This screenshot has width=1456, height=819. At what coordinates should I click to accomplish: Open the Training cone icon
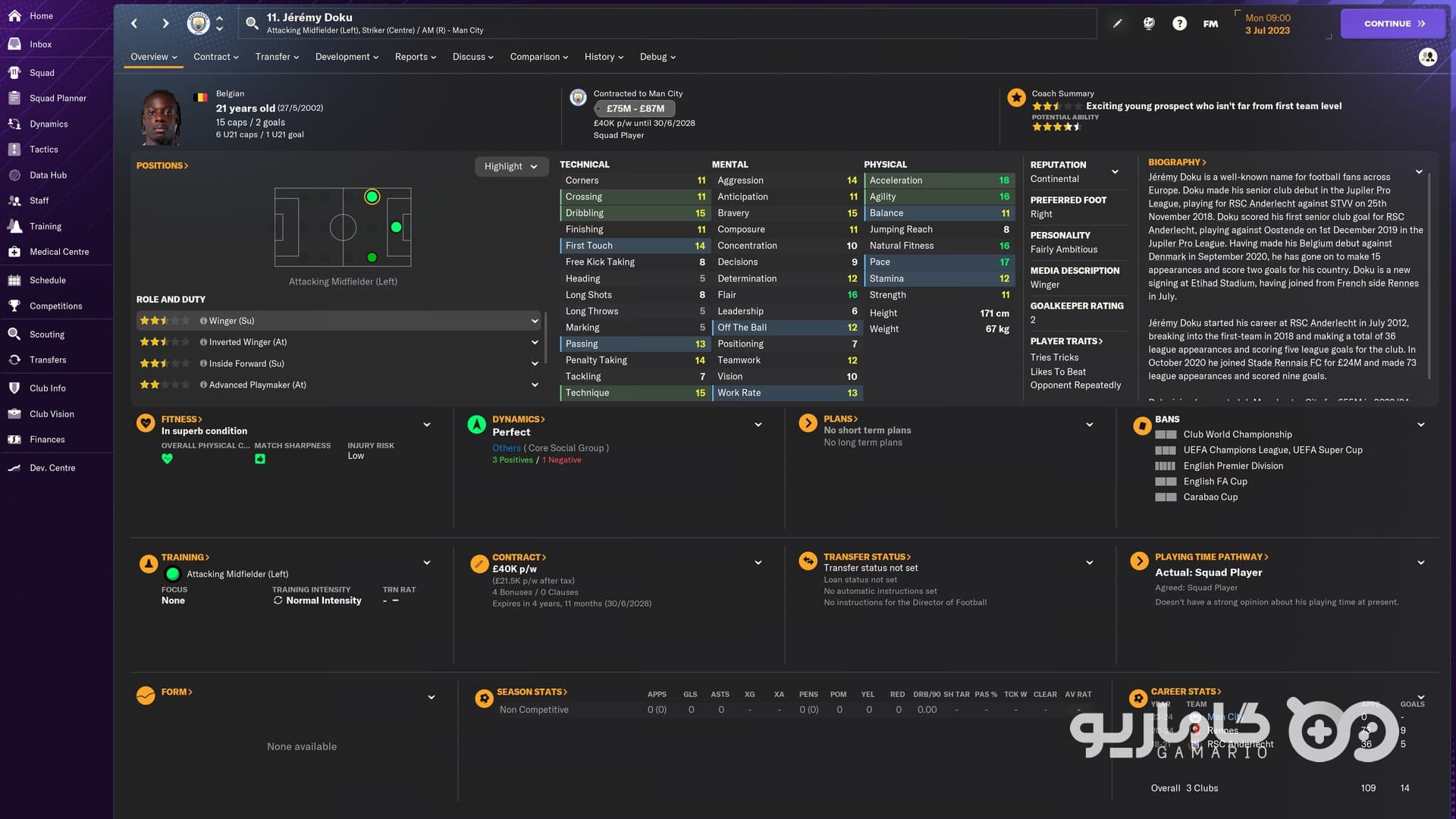point(14,226)
